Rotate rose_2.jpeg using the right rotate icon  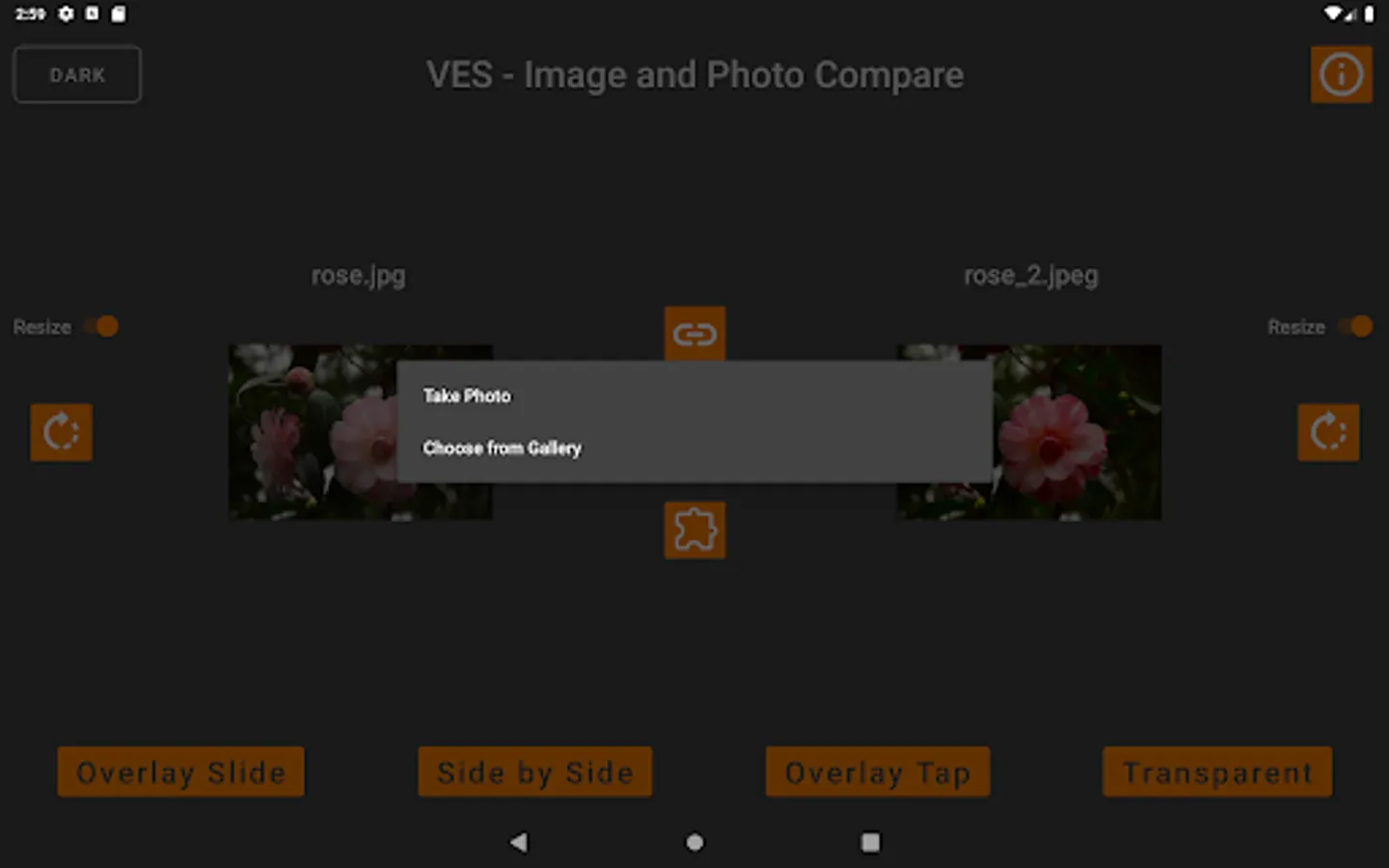[1328, 432]
